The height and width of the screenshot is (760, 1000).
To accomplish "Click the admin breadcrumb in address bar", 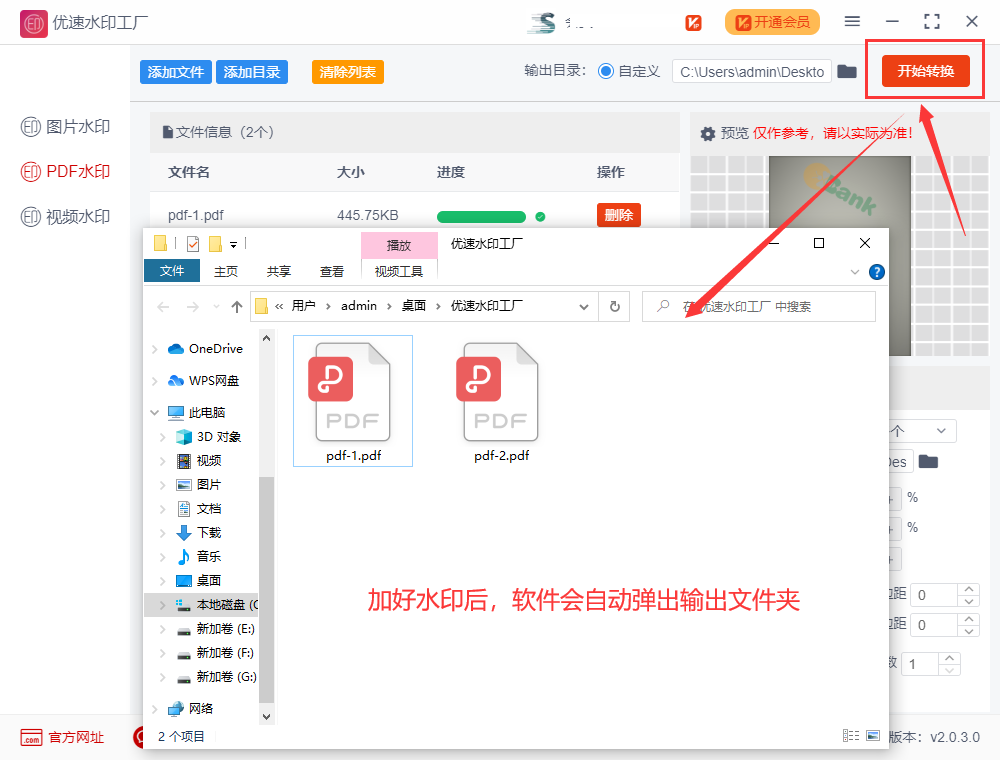I will (359, 306).
